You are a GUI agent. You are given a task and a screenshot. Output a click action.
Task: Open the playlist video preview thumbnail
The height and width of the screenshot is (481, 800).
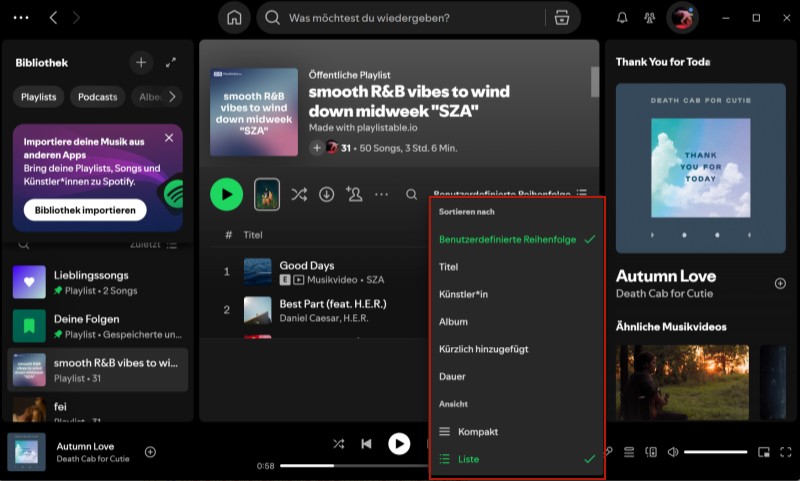click(x=267, y=194)
